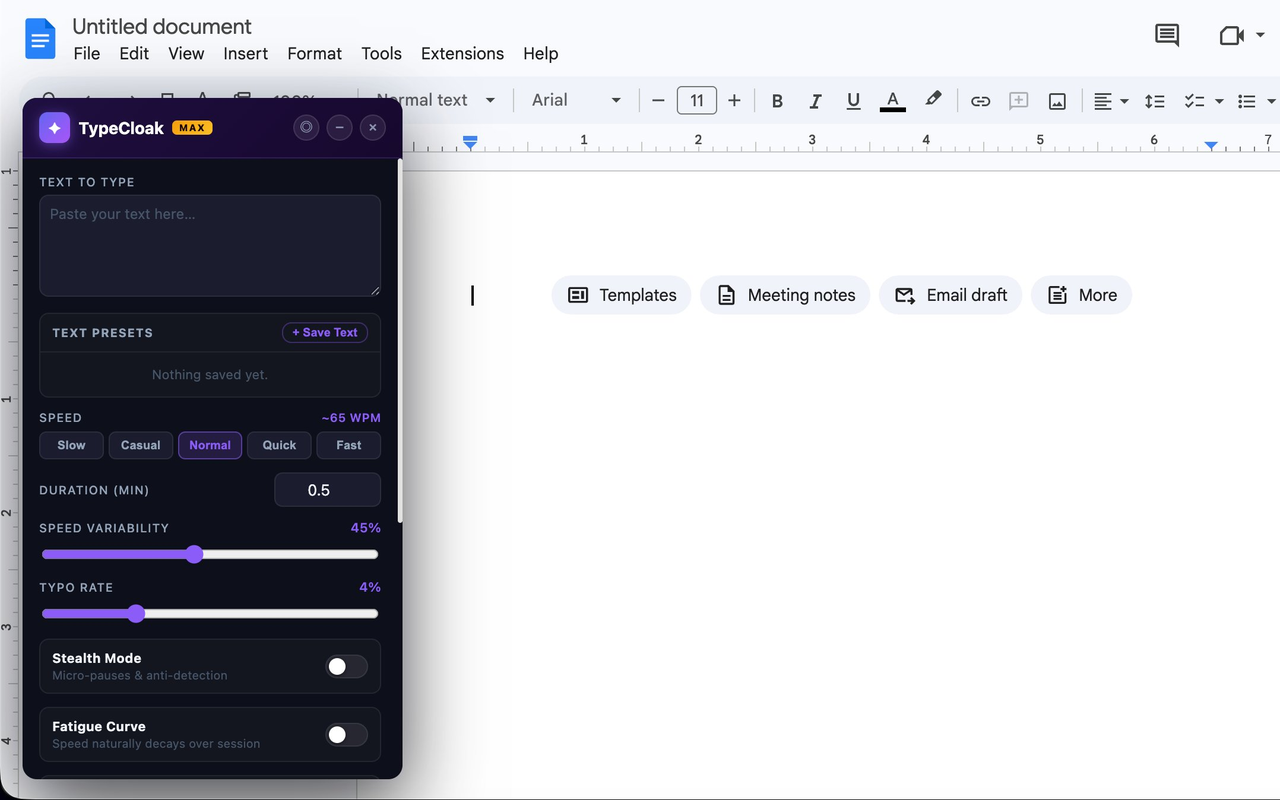Expand the bulleted list dropdown arrow

pyautogui.click(x=1271, y=101)
